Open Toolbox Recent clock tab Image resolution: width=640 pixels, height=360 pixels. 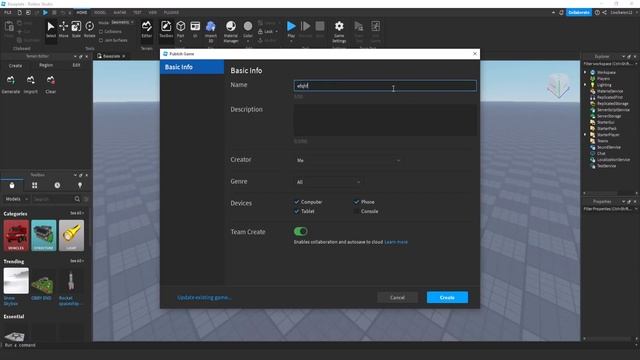point(57,185)
